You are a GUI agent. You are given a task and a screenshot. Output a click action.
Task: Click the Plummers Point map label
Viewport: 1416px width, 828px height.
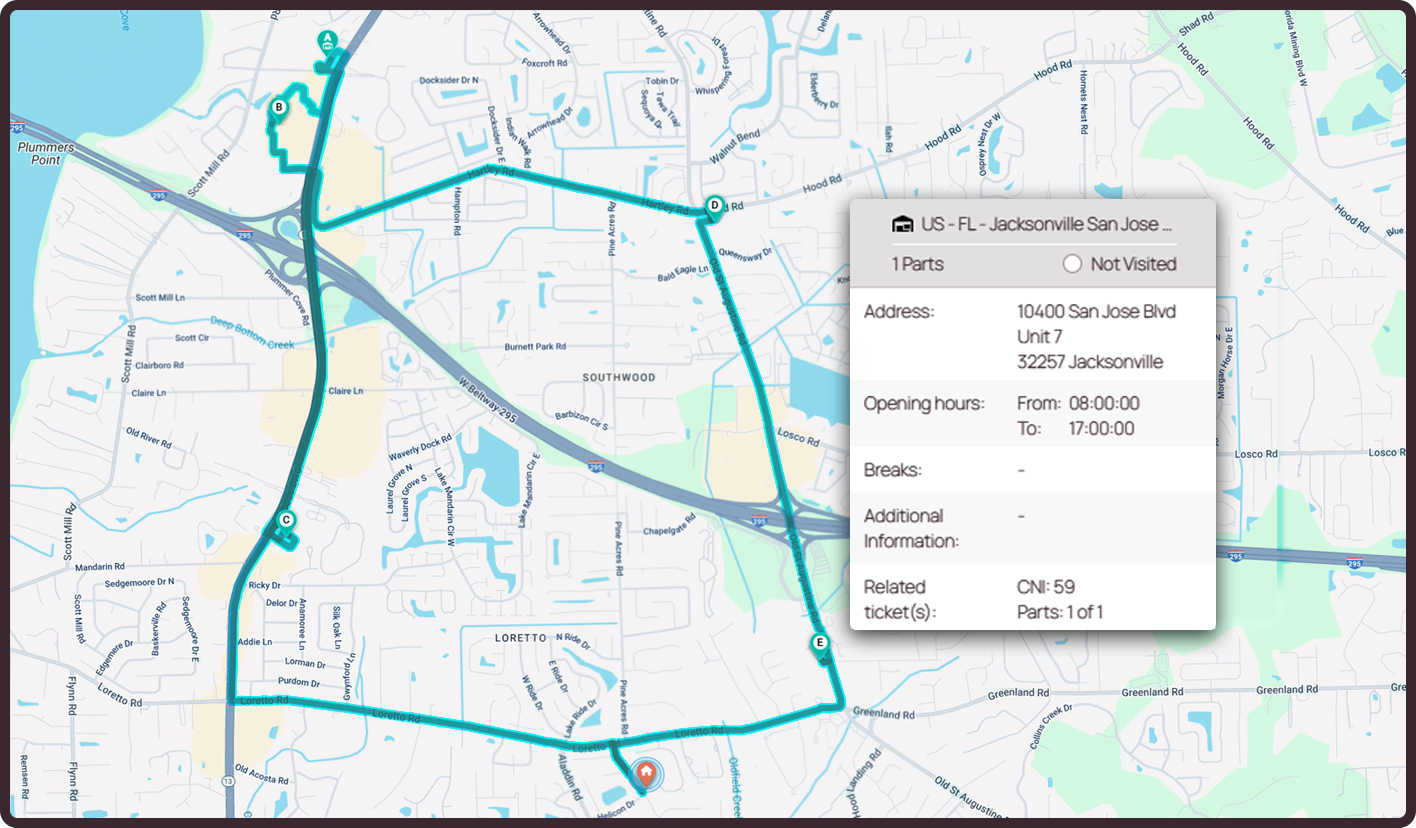pyautogui.click(x=46, y=153)
